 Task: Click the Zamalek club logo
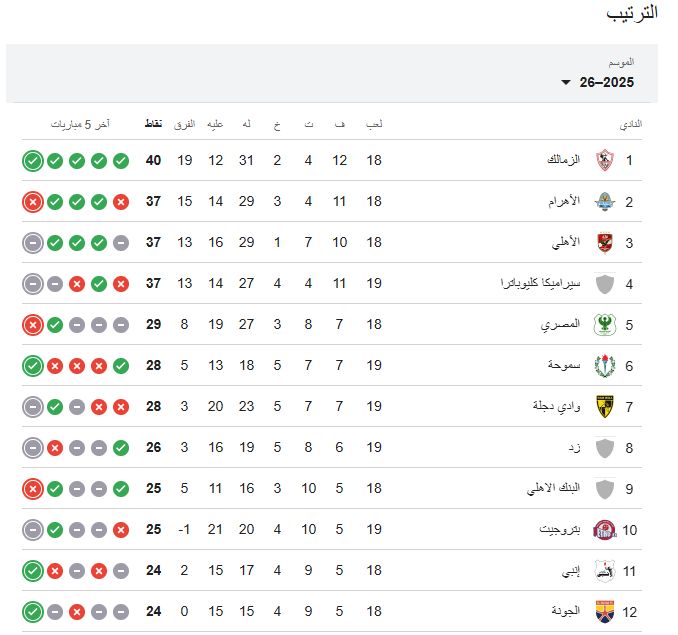(604, 160)
